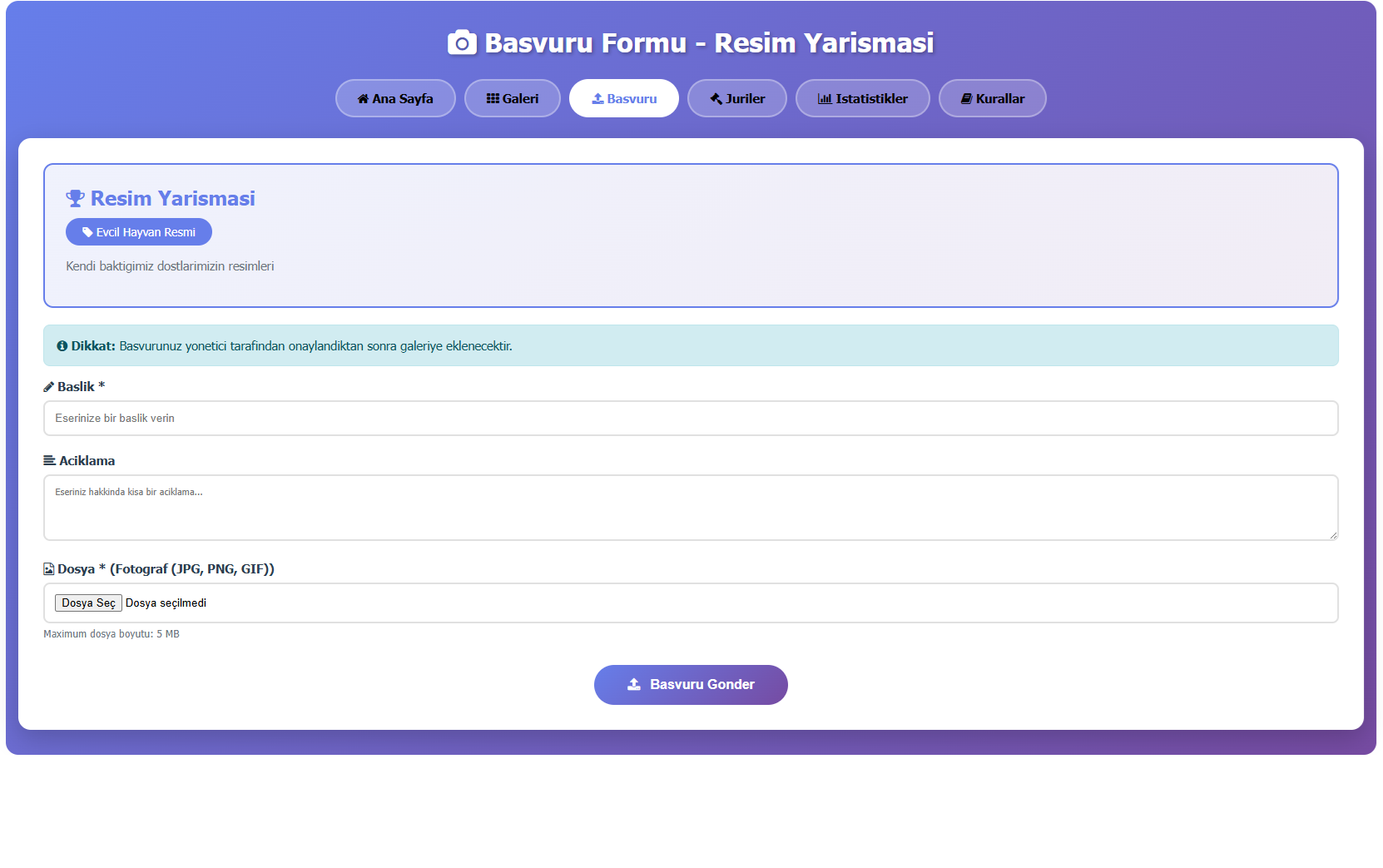
Task: Open the Istatistikler tab
Action: pyautogui.click(x=863, y=98)
